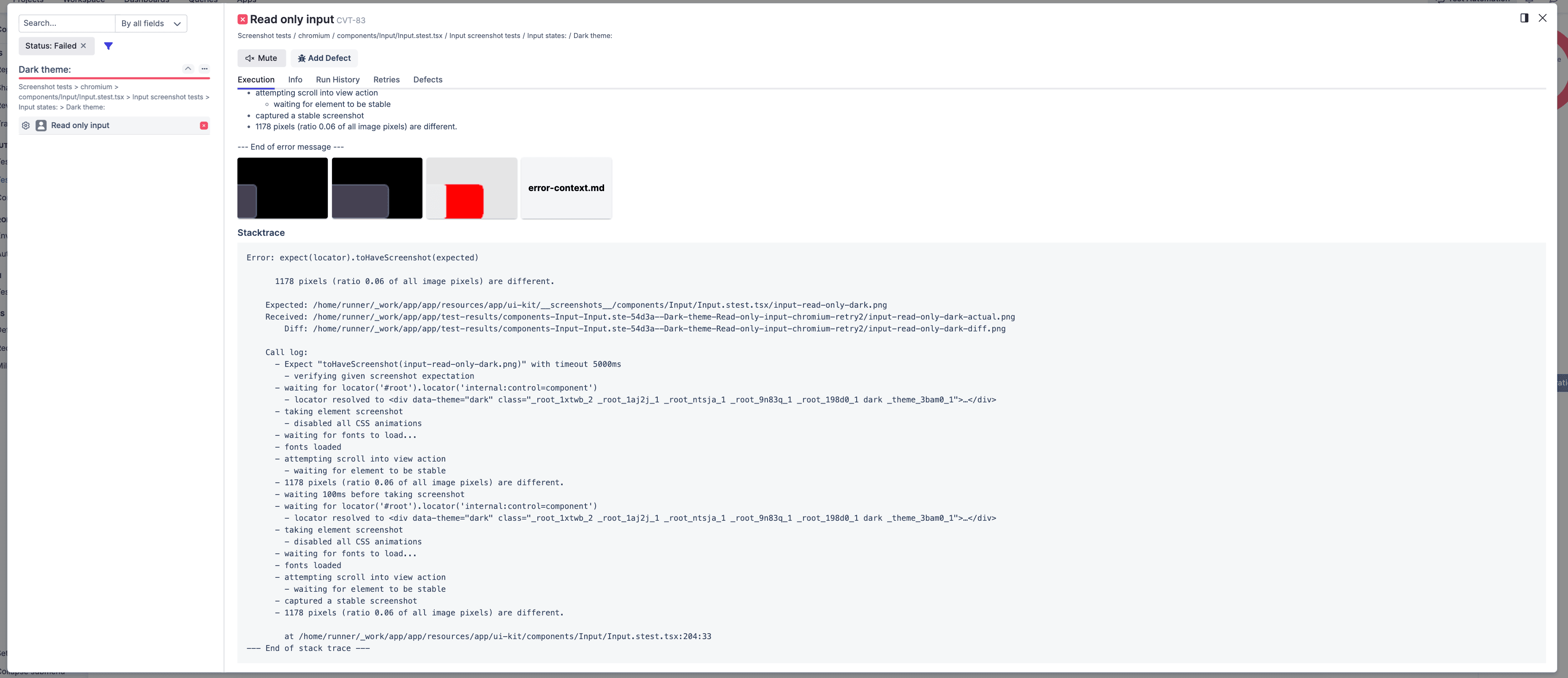Click the 'Diff:' png path line
The image size is (1568, 678).
coord(645,329)
